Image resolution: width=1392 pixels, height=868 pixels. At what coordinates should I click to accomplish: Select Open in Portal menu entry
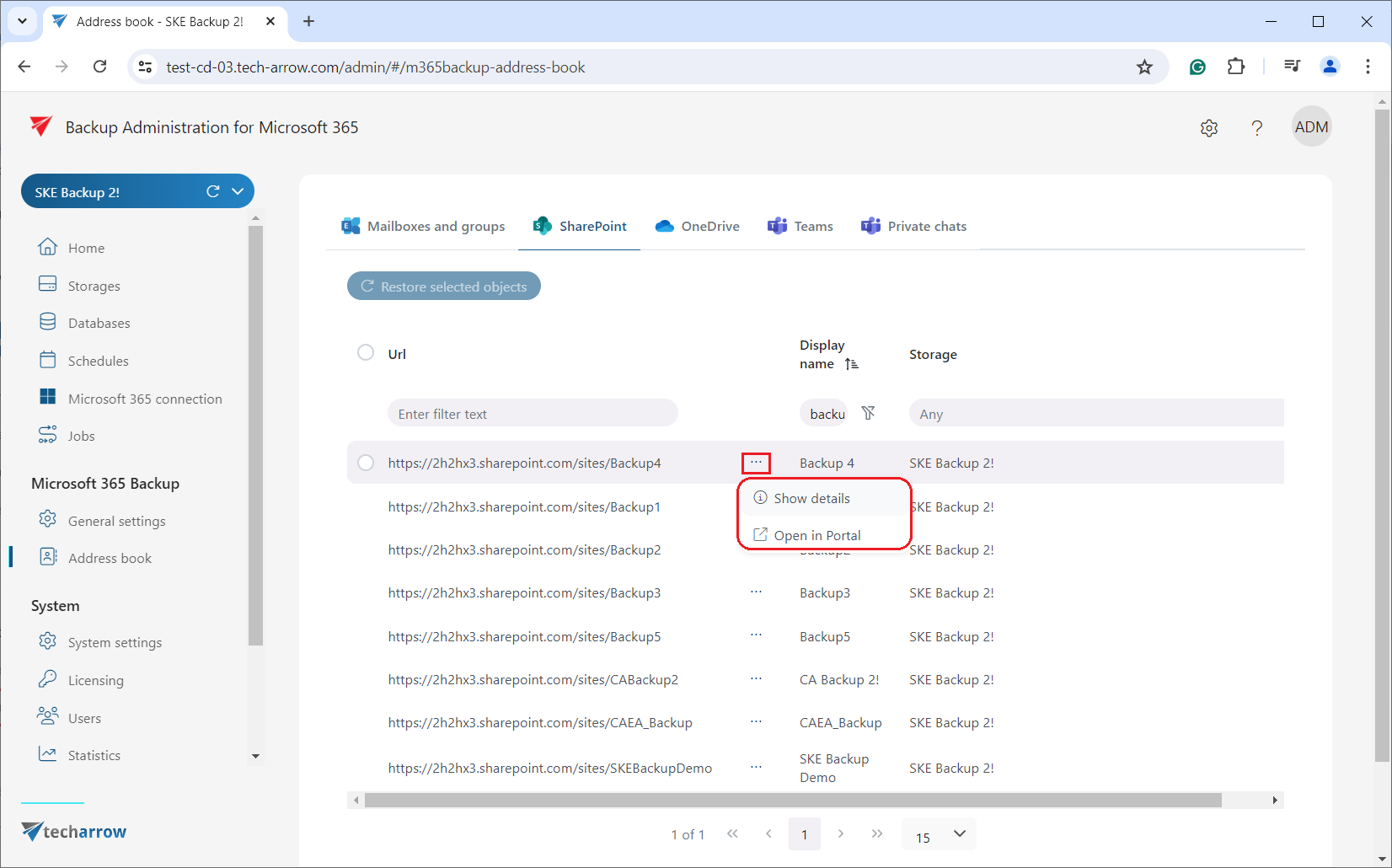tap(816, 535)
